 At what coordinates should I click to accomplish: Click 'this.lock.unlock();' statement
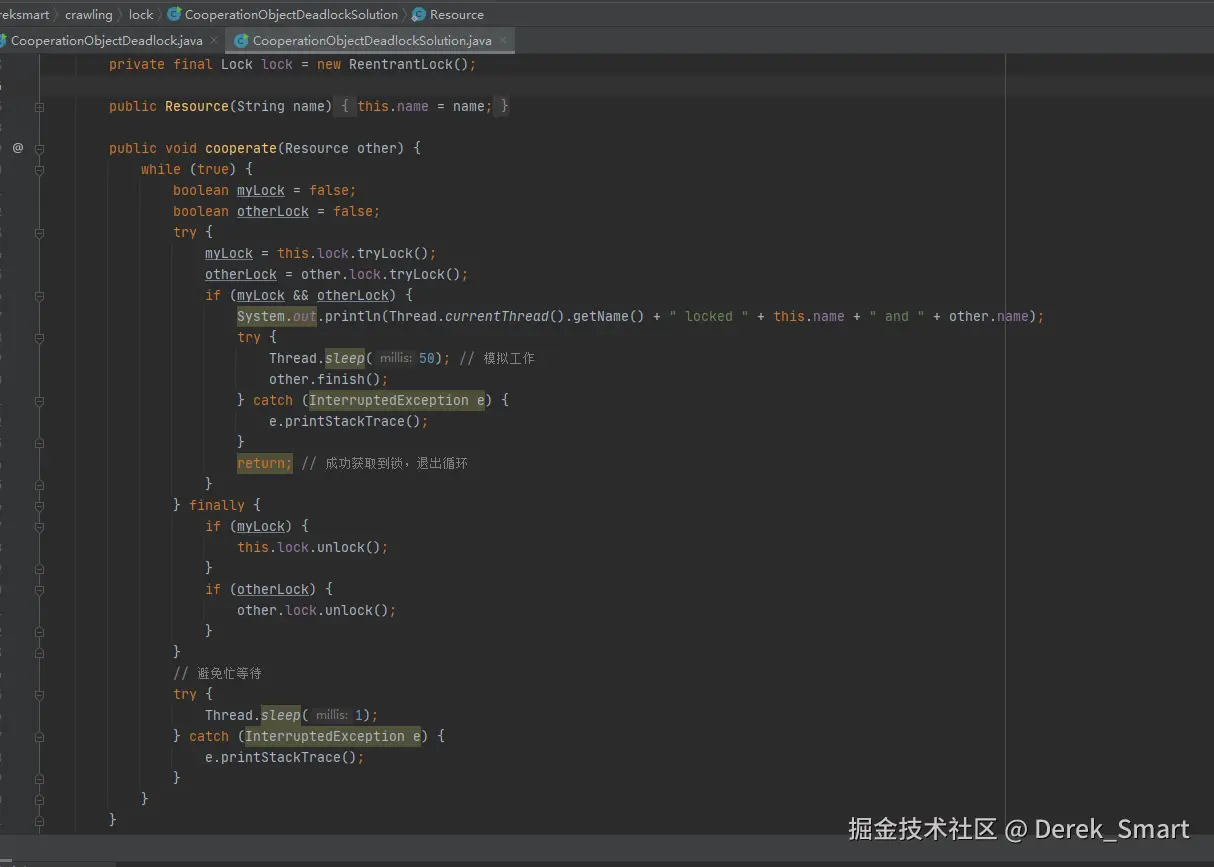(313, 547)
